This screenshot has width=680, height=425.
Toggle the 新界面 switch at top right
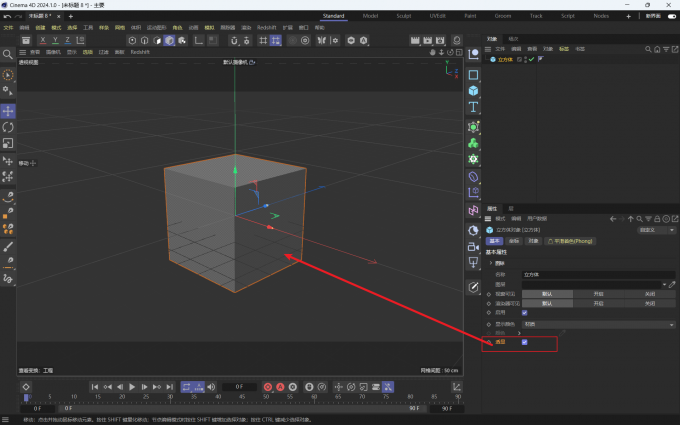click(x=672, y=16)
